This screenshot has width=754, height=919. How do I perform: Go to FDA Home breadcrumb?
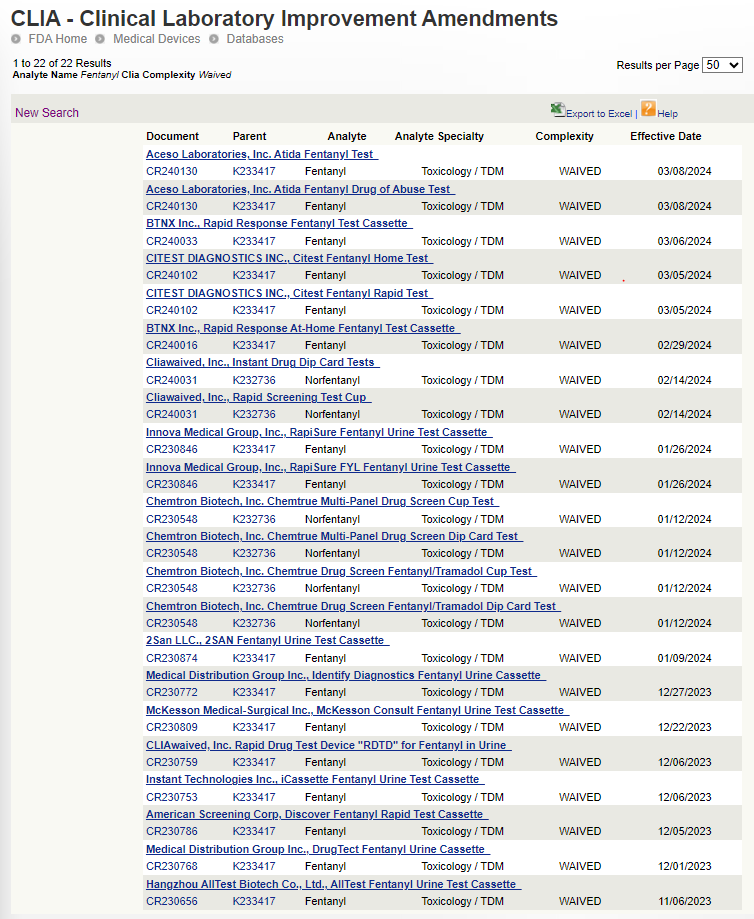57,39
